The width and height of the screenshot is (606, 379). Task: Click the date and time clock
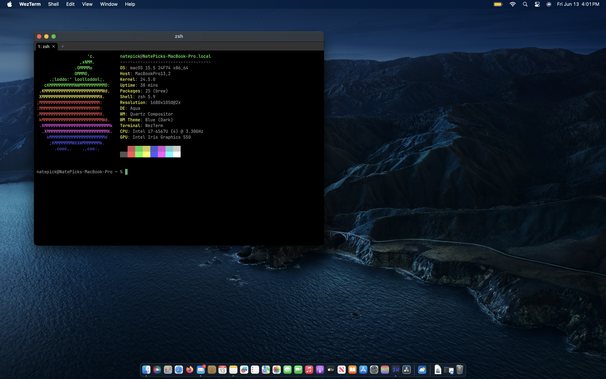[578, 4]
